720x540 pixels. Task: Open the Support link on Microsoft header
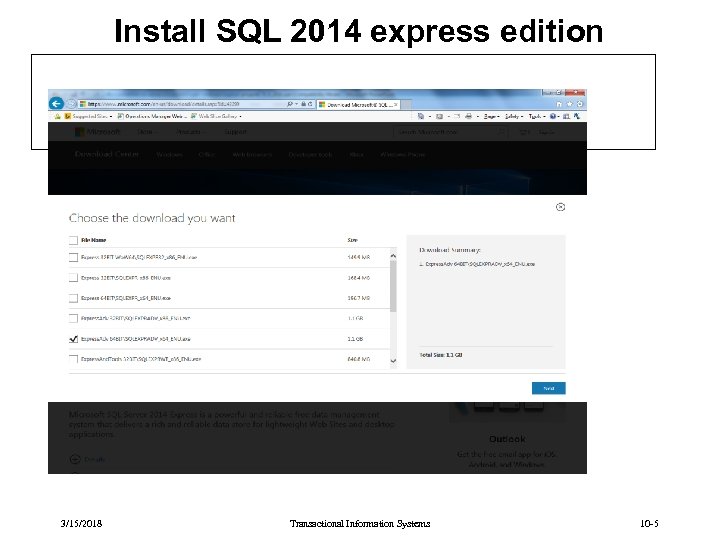235,132
